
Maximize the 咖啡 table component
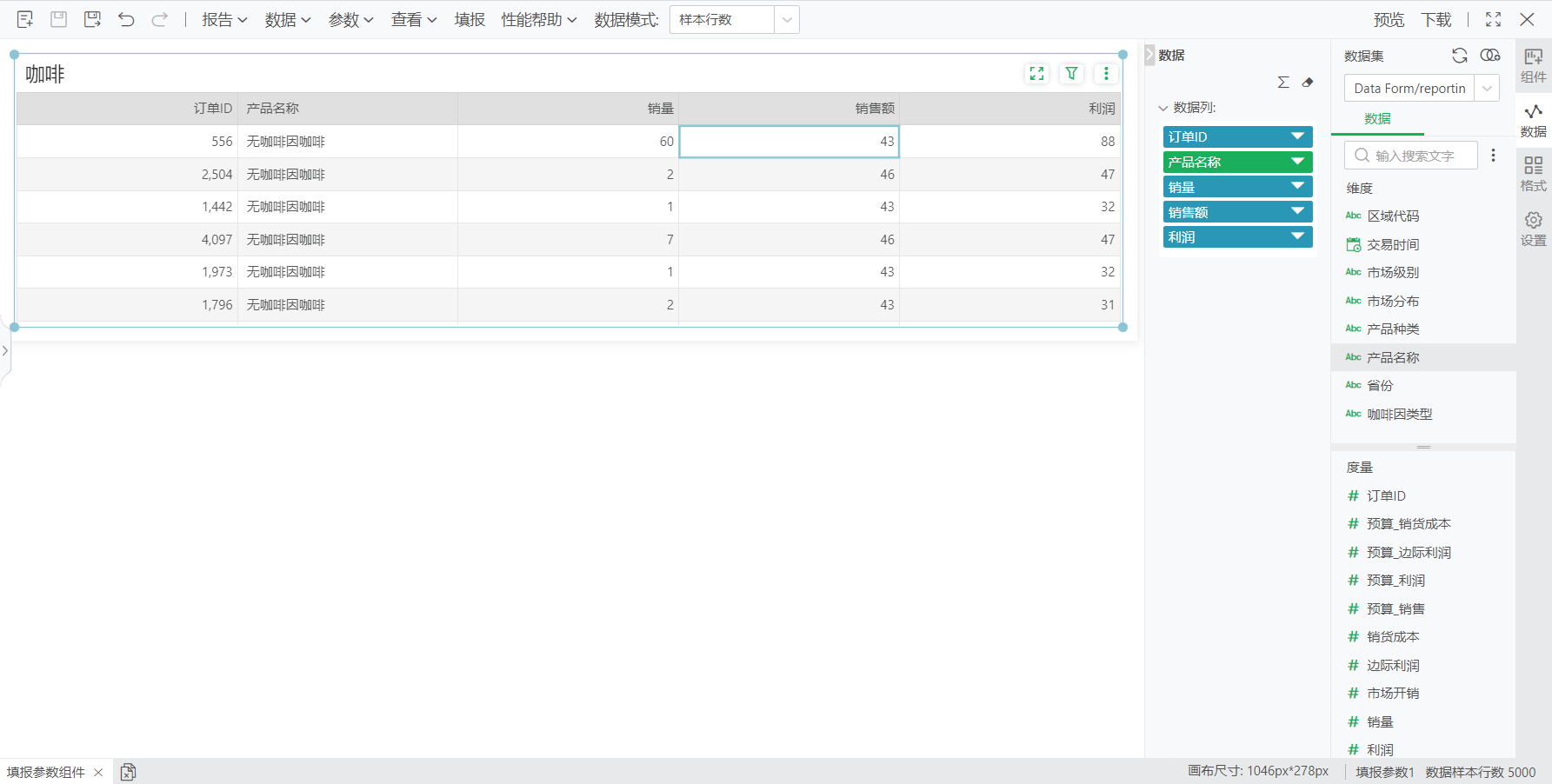coord(1036,74)
